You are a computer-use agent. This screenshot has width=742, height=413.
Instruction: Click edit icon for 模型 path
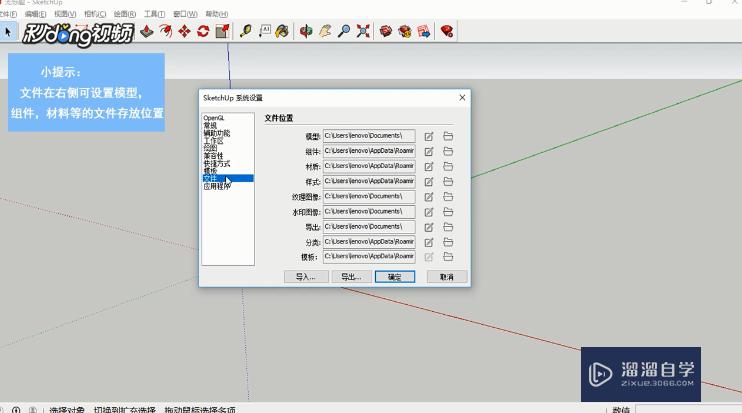click(429, 136)
